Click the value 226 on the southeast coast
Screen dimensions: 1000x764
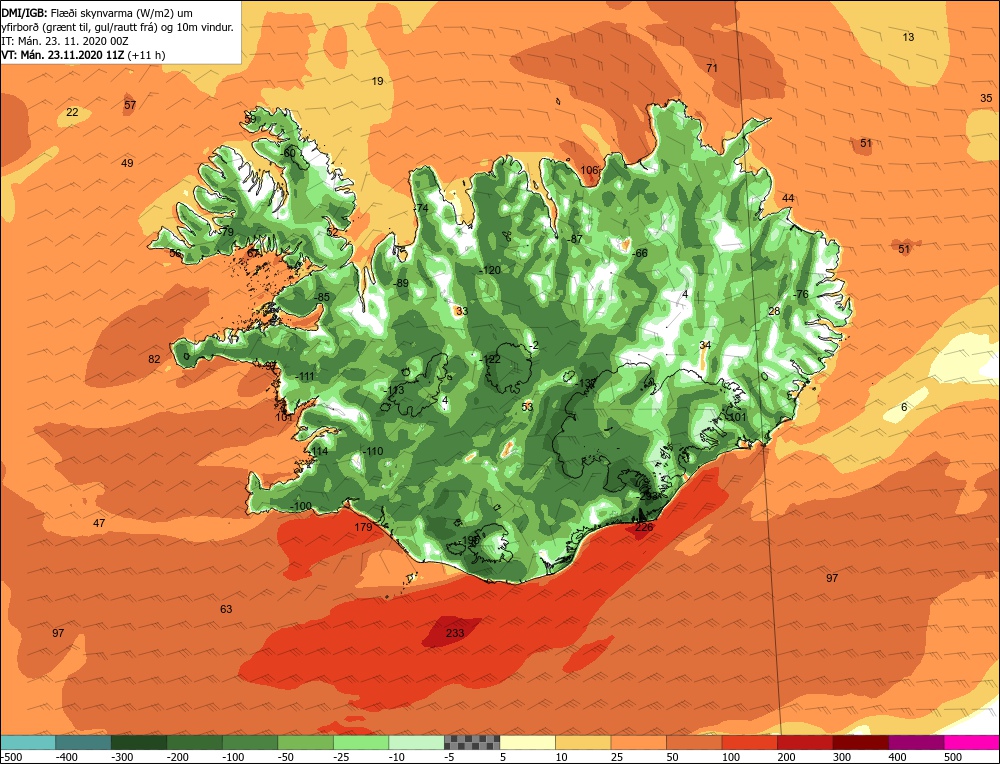644,527
